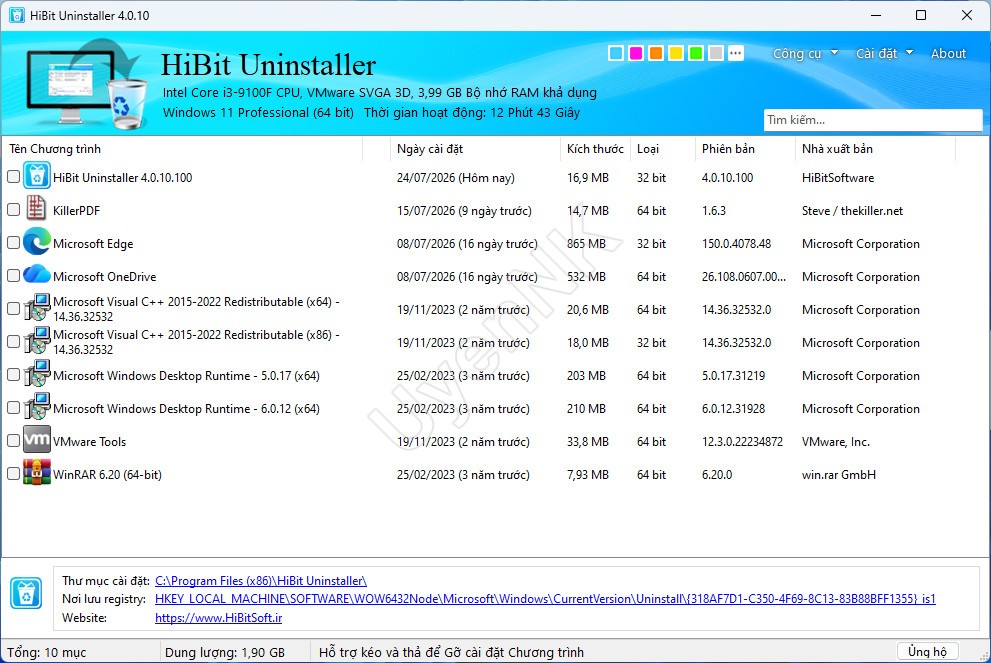Screen dimensions: 991x663
Task: Click Visual C++ Redistributable (x64) icon
Action: click(x=37, y=308)
